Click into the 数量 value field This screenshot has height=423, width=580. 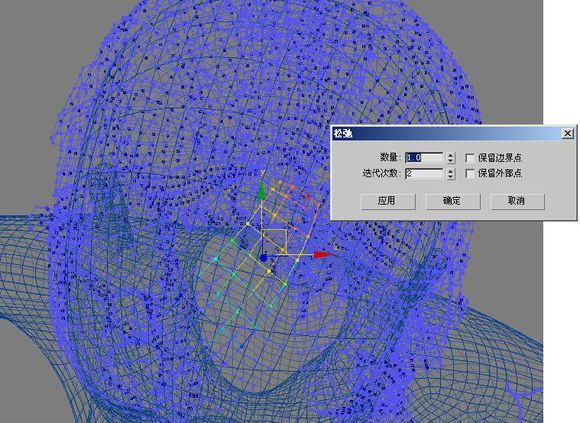coord(424,158)
